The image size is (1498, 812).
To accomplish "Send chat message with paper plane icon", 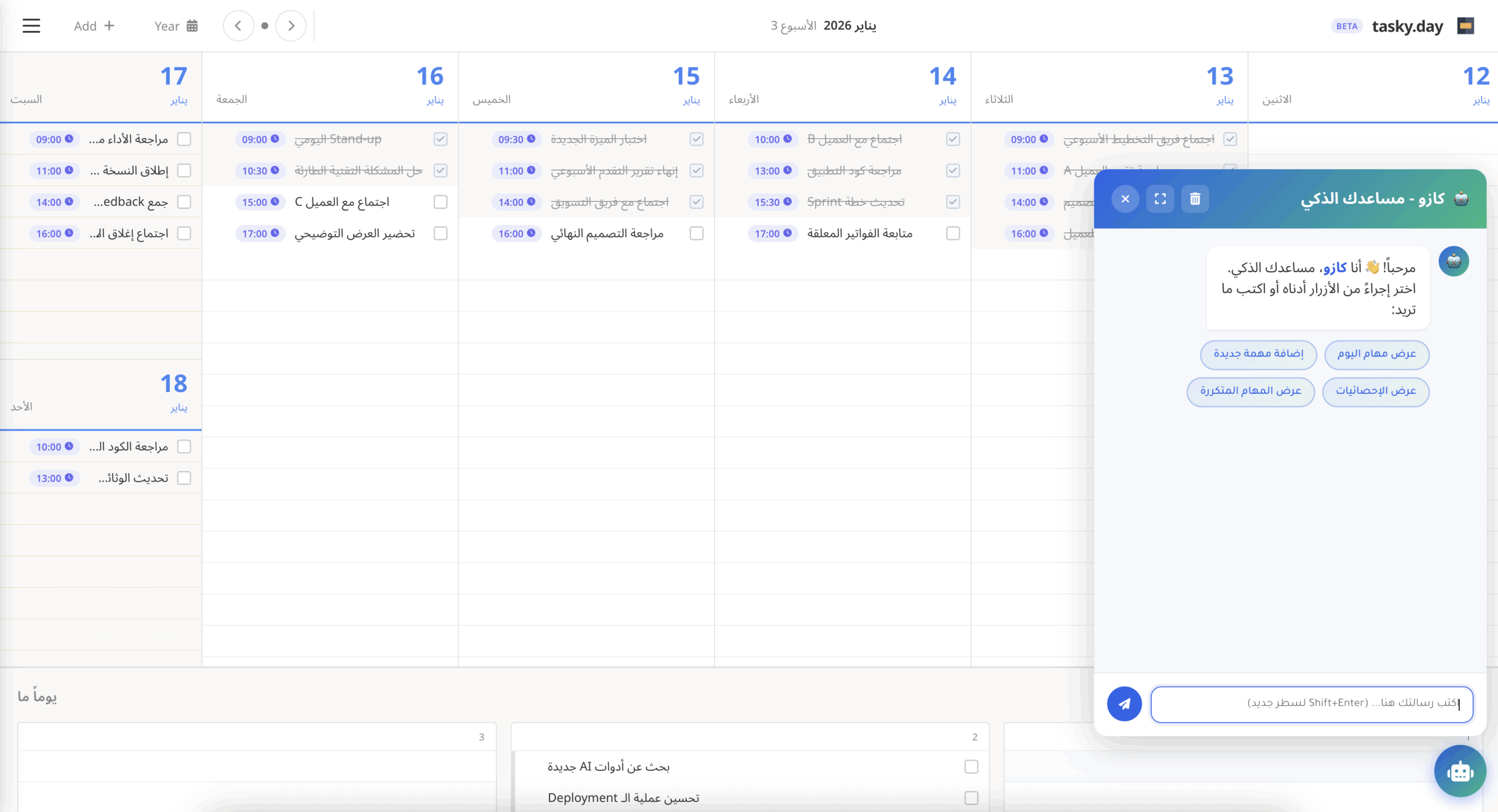I will click(1124, 704).
